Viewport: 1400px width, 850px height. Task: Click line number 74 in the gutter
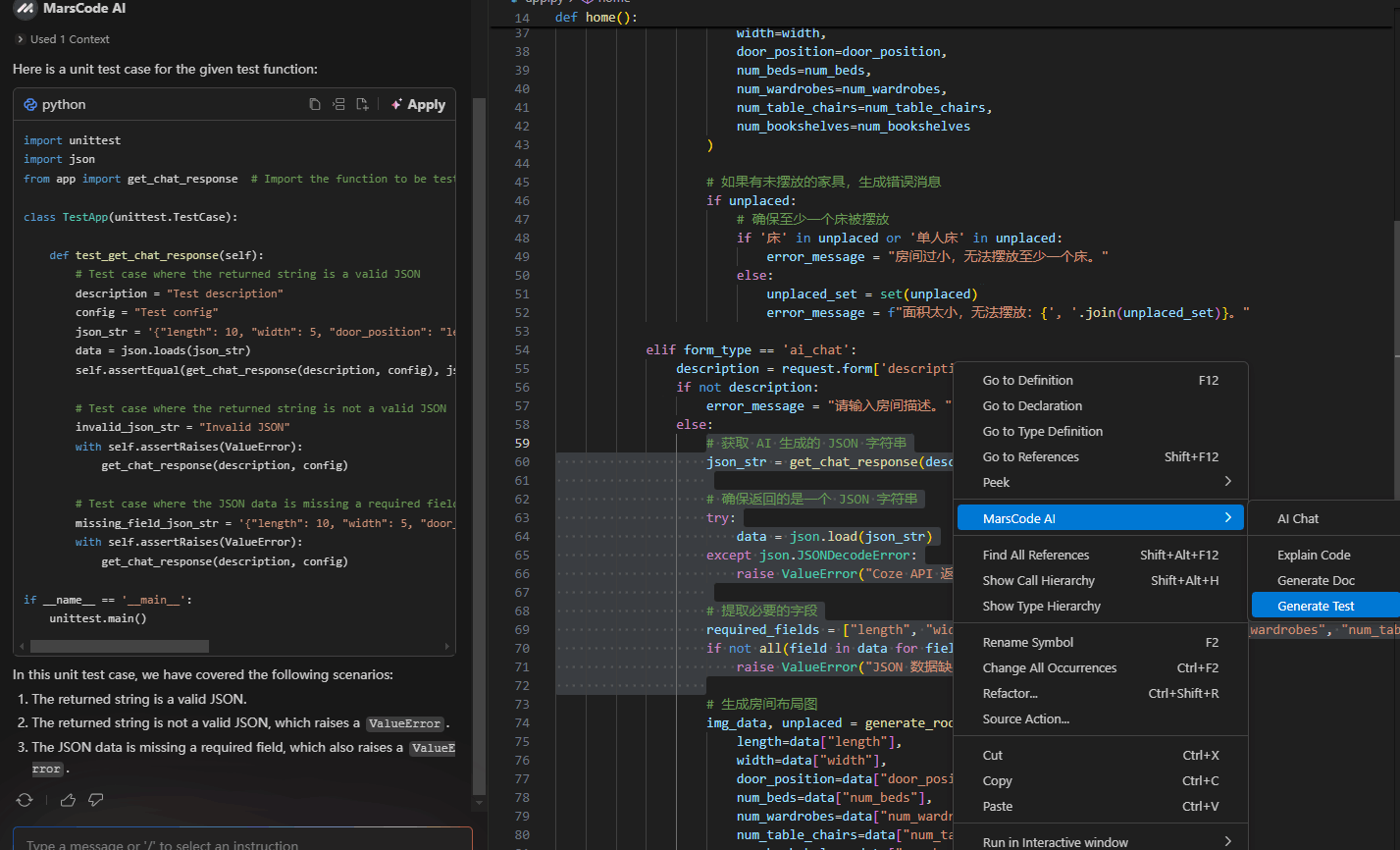click(522, 722)
